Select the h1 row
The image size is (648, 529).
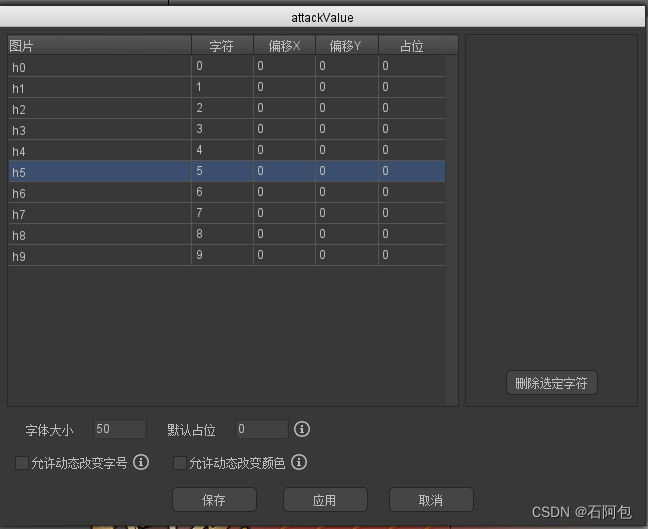(x=227, y=87)
